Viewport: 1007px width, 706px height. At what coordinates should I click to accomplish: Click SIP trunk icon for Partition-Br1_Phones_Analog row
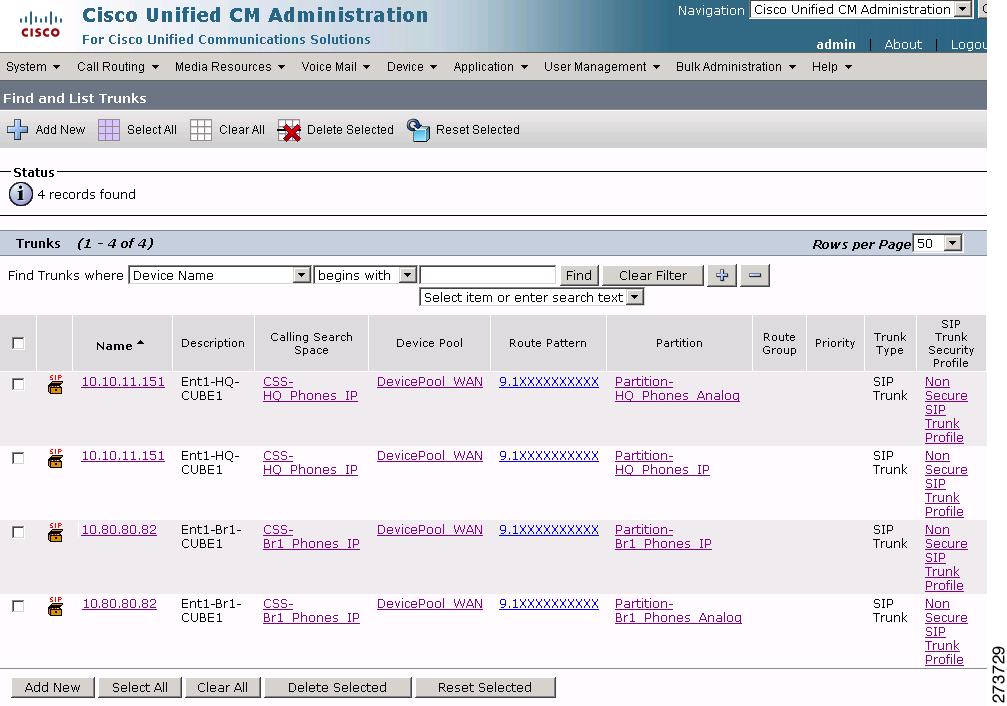(x=56, y=606)
